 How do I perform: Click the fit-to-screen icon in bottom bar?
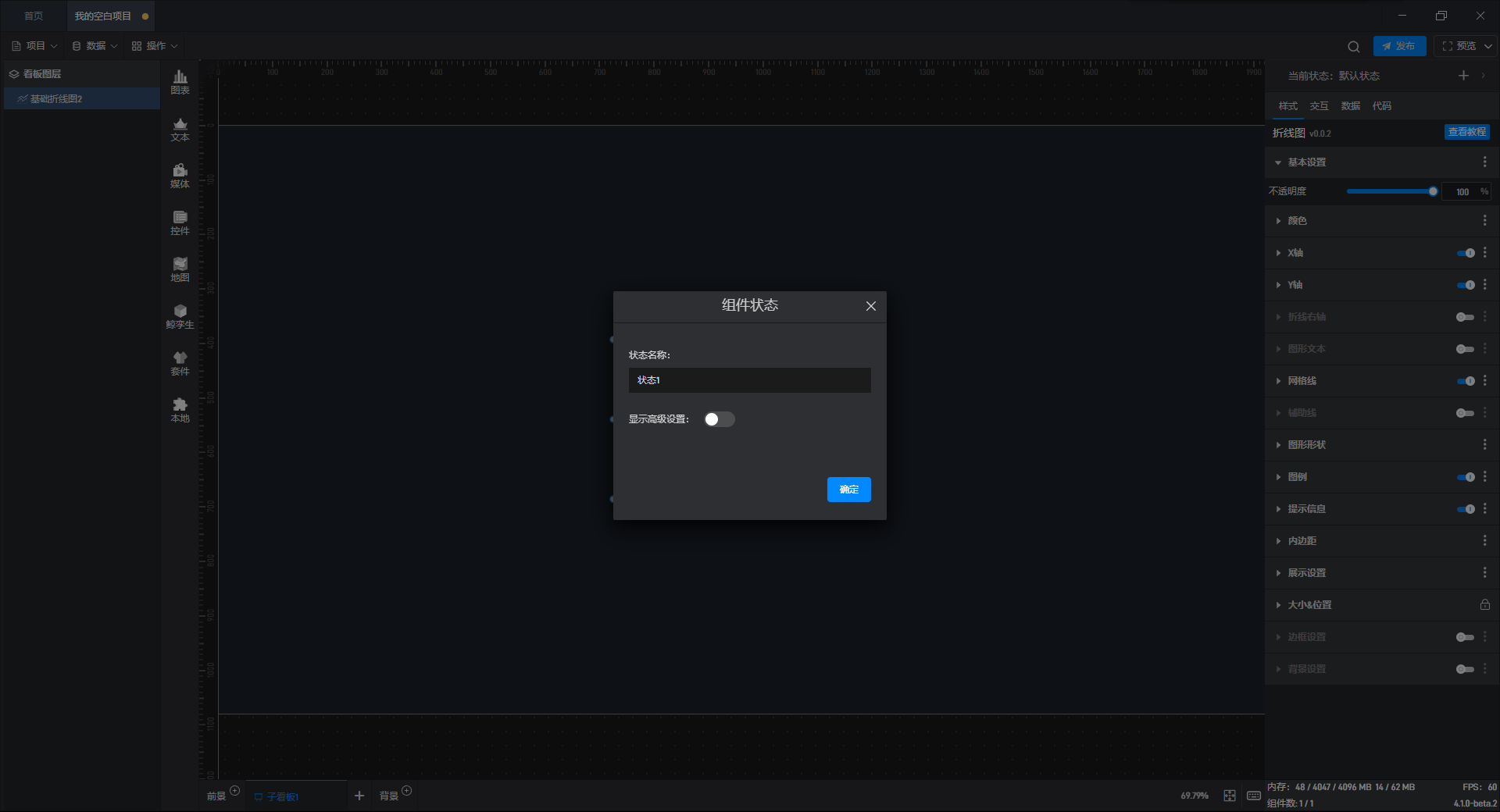coord(1230,795)
